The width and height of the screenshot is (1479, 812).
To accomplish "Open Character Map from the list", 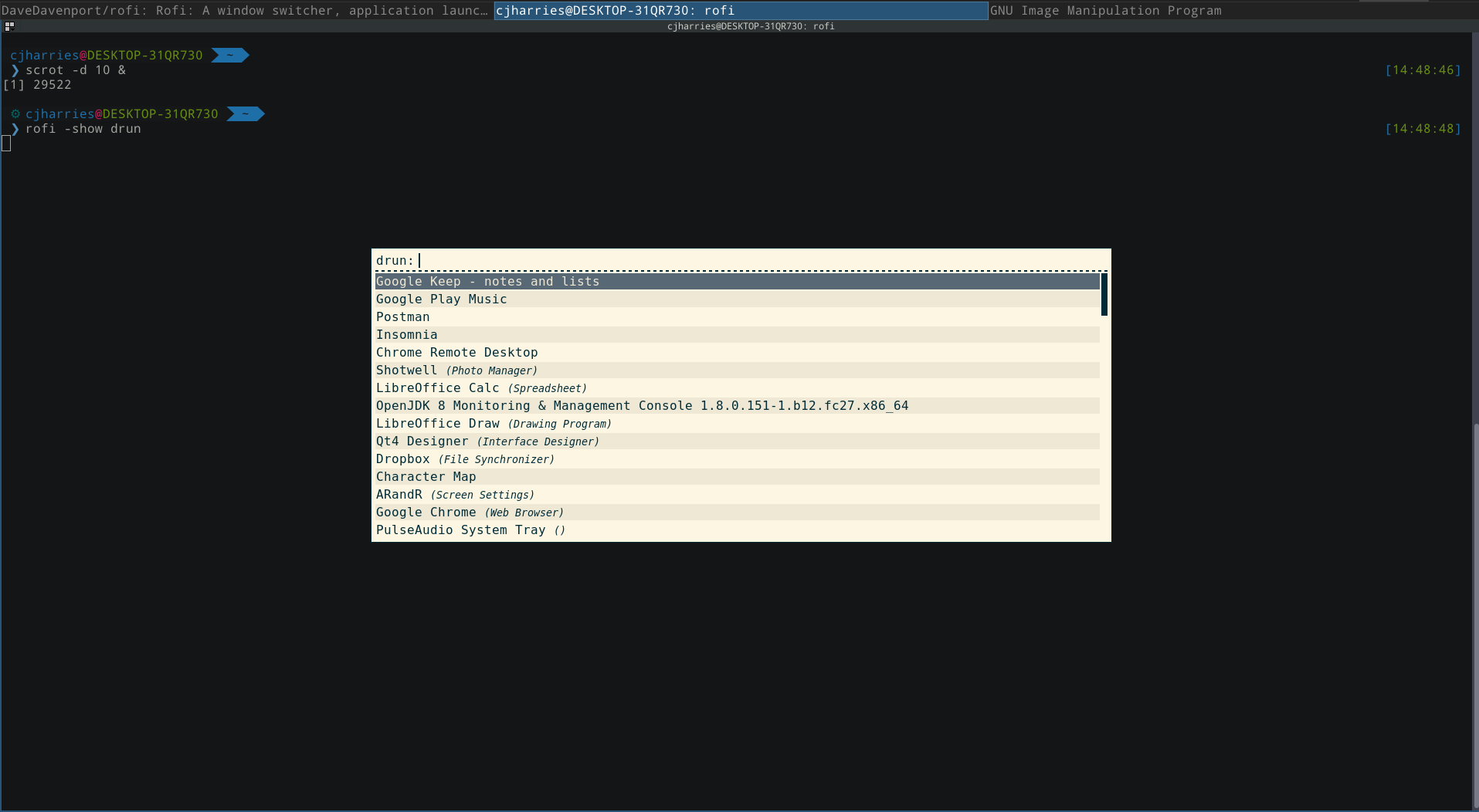I will (x=738, y=477).
